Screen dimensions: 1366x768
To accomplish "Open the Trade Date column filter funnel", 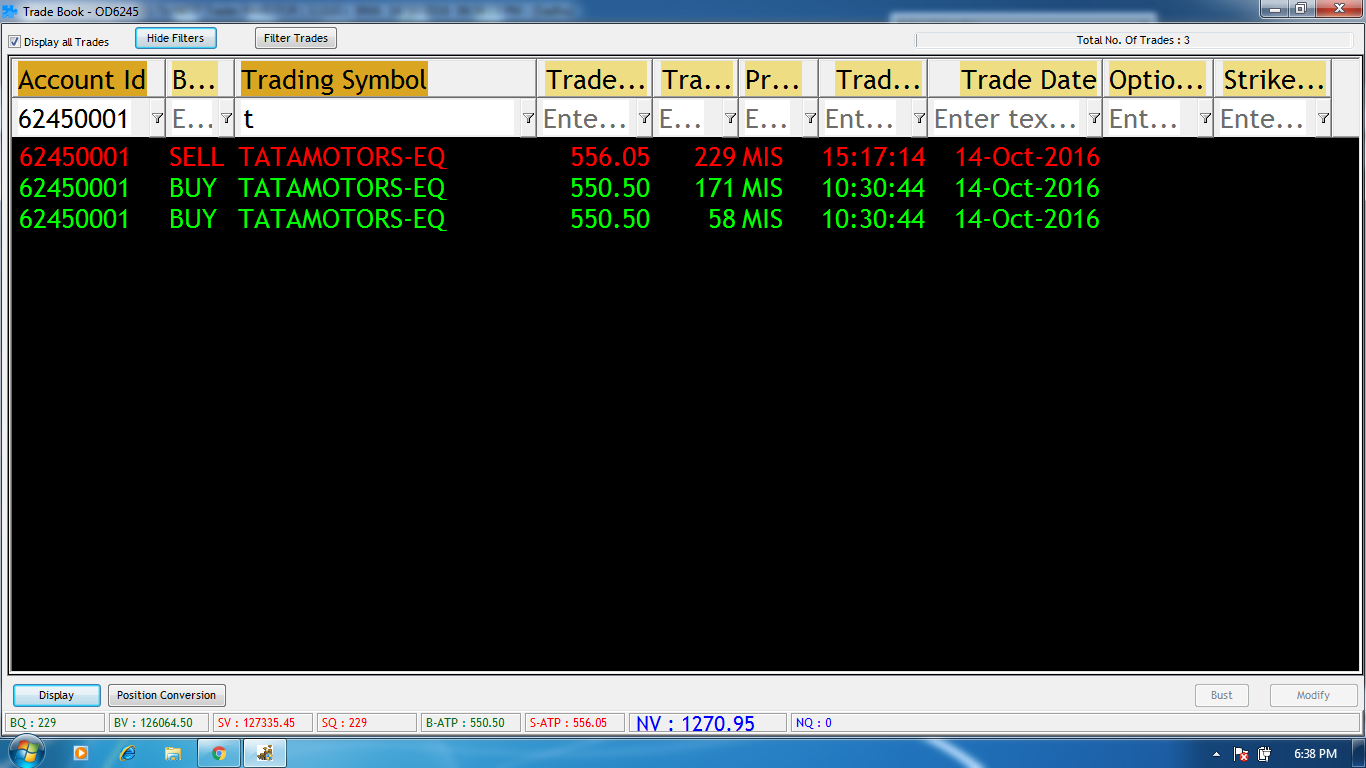I will (x=1094, y=118).
